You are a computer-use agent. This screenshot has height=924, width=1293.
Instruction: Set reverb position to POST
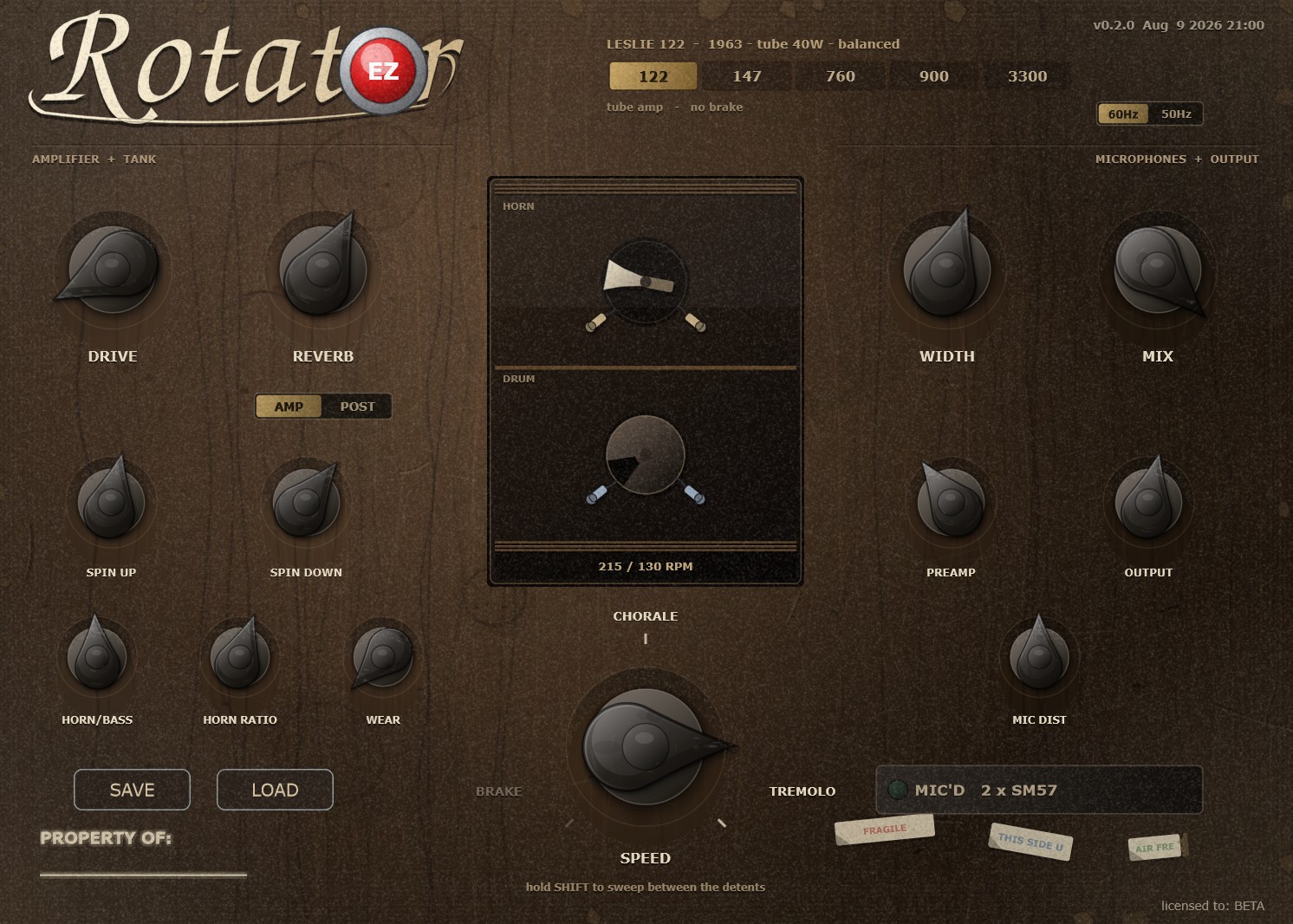[357, 407]
